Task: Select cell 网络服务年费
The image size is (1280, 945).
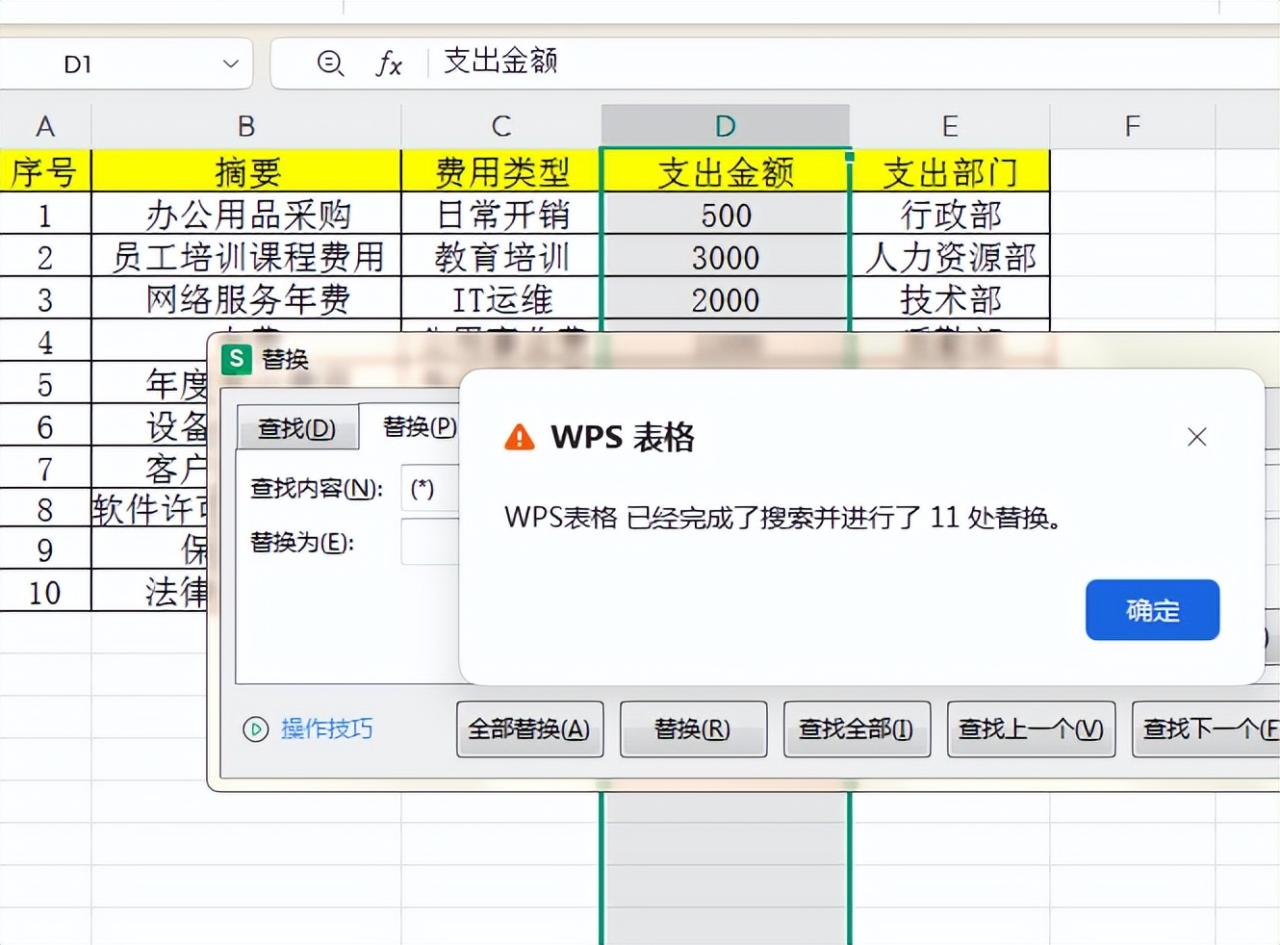Action: [x=246, y=298]
